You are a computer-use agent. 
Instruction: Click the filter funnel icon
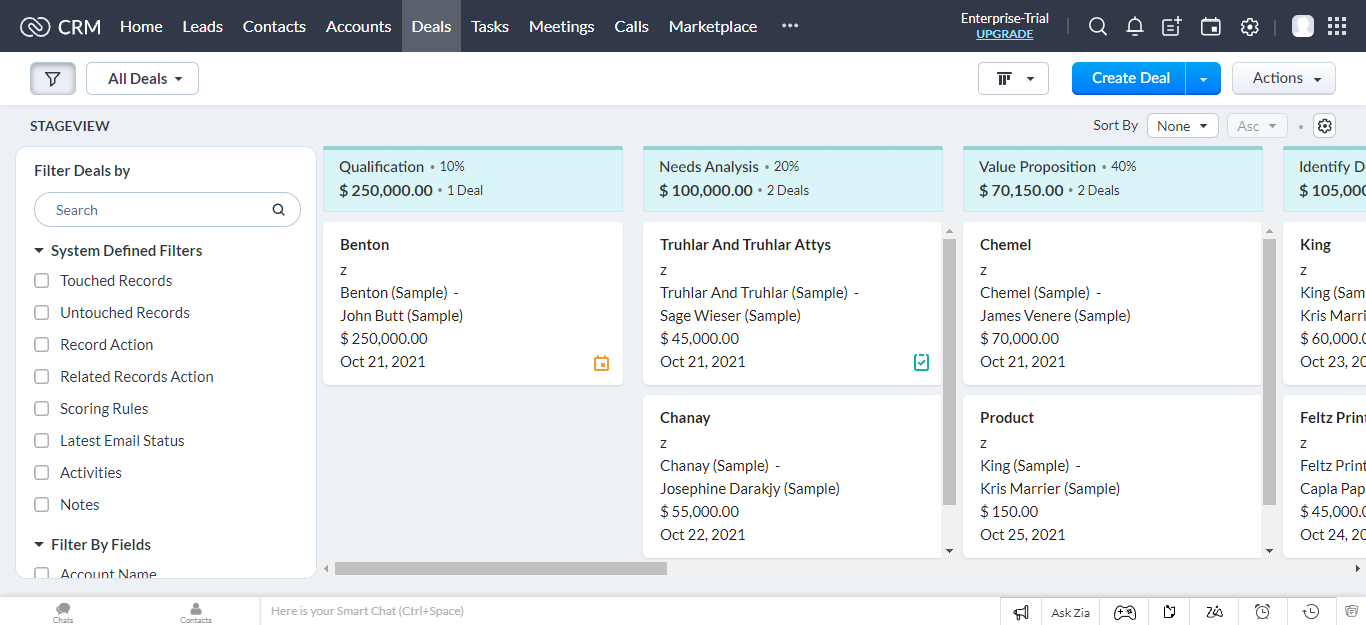click(53, 79)
